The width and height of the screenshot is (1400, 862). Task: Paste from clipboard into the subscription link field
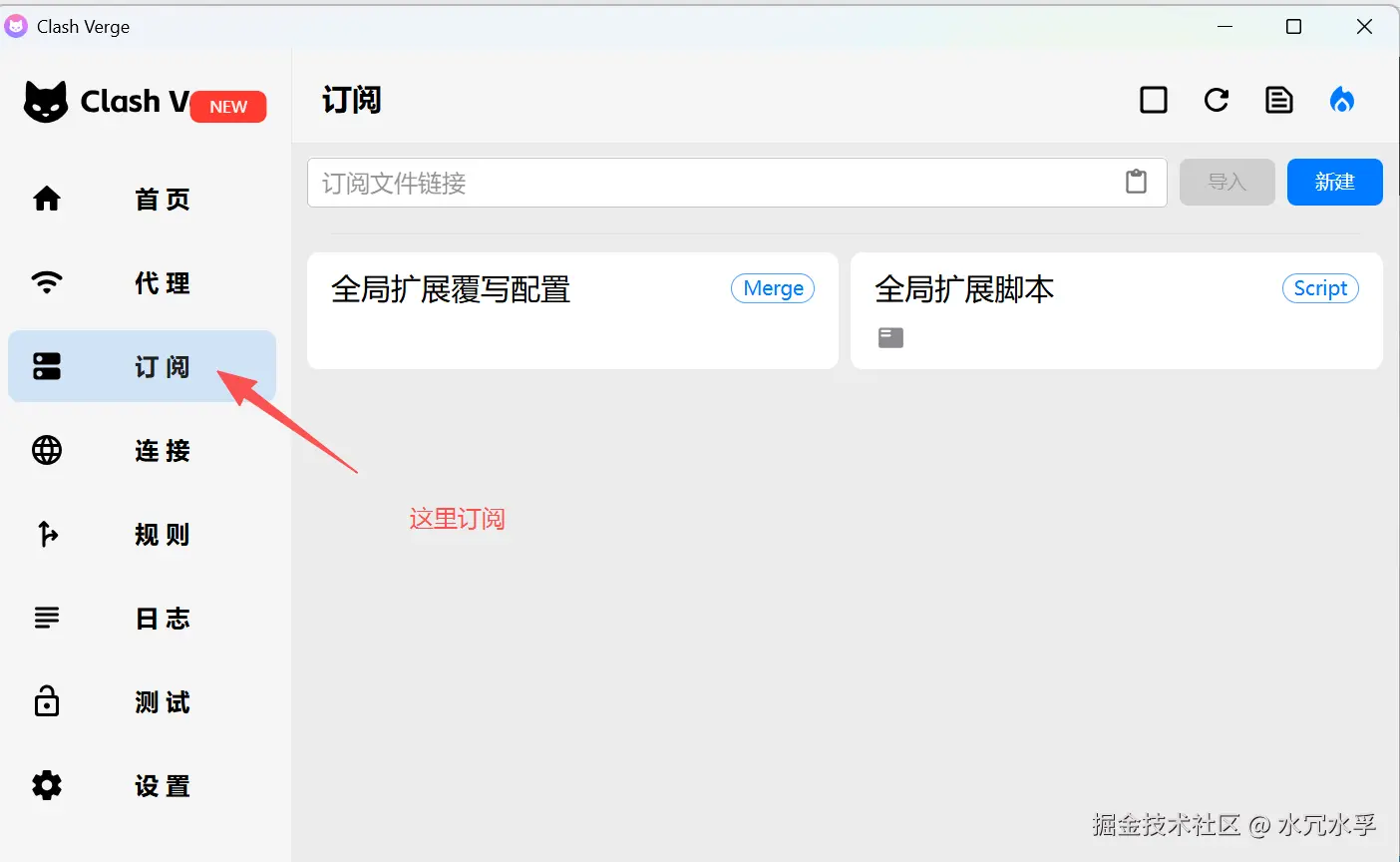[x=1137, y=182]
